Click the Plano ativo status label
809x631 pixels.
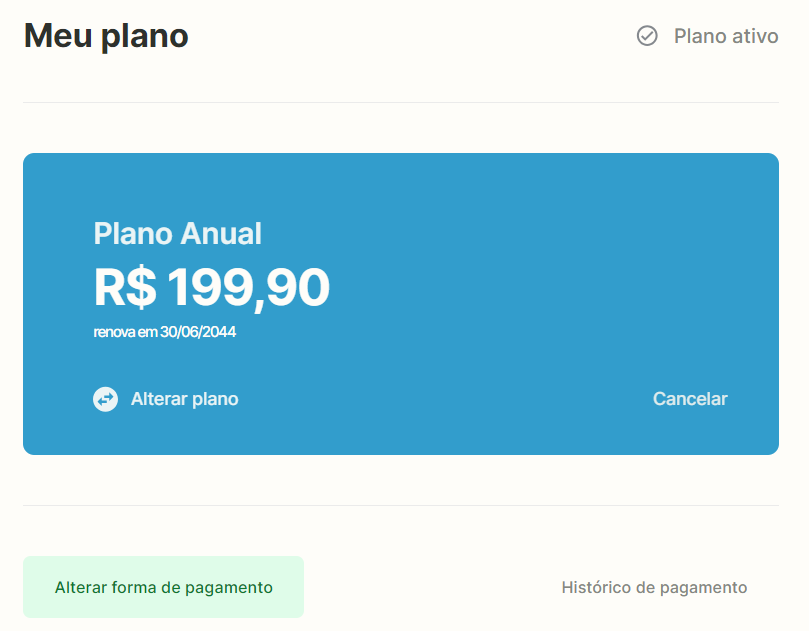[x=726, y=36]
